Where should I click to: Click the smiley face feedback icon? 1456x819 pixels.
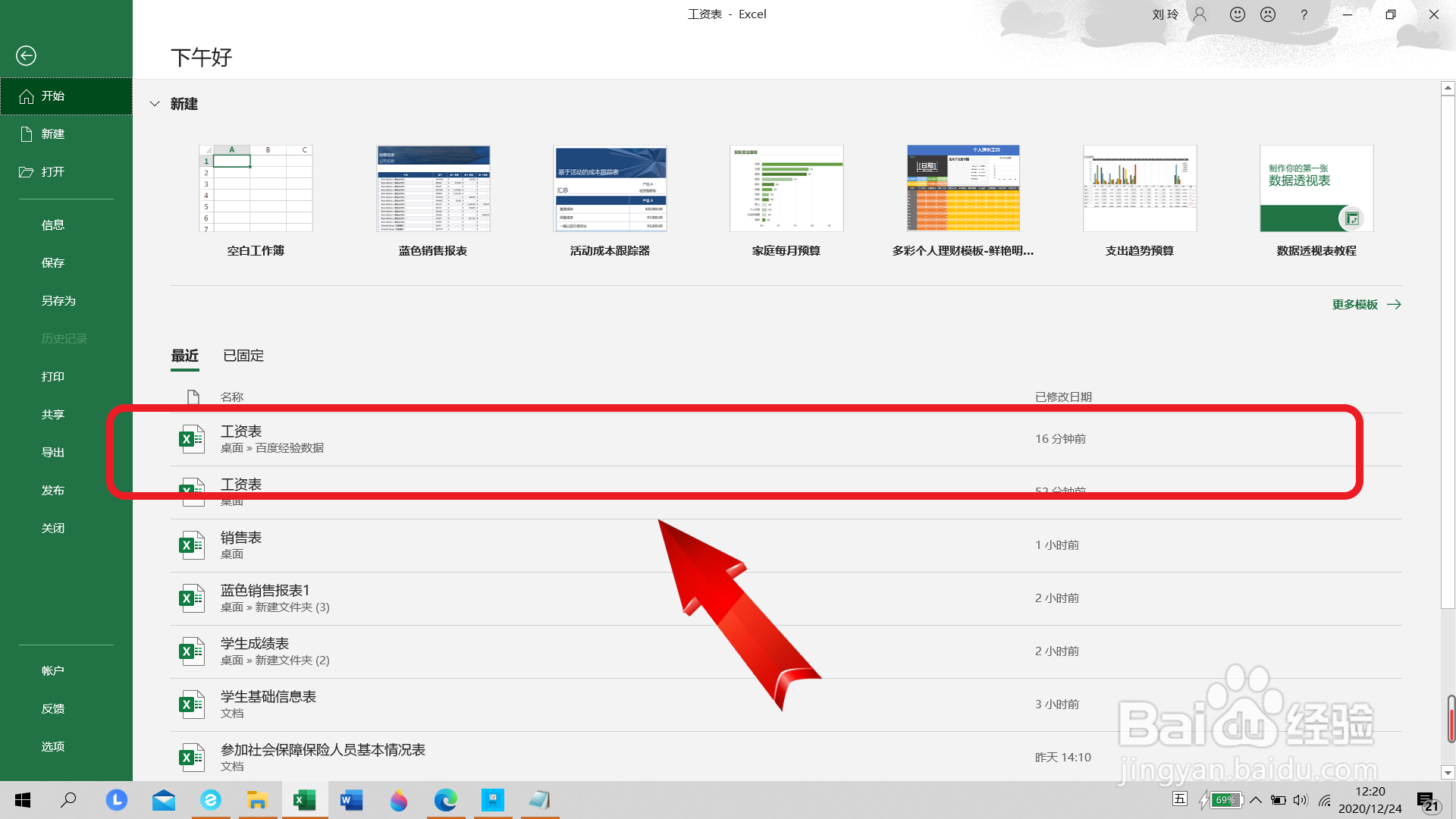pos(1238,14)
